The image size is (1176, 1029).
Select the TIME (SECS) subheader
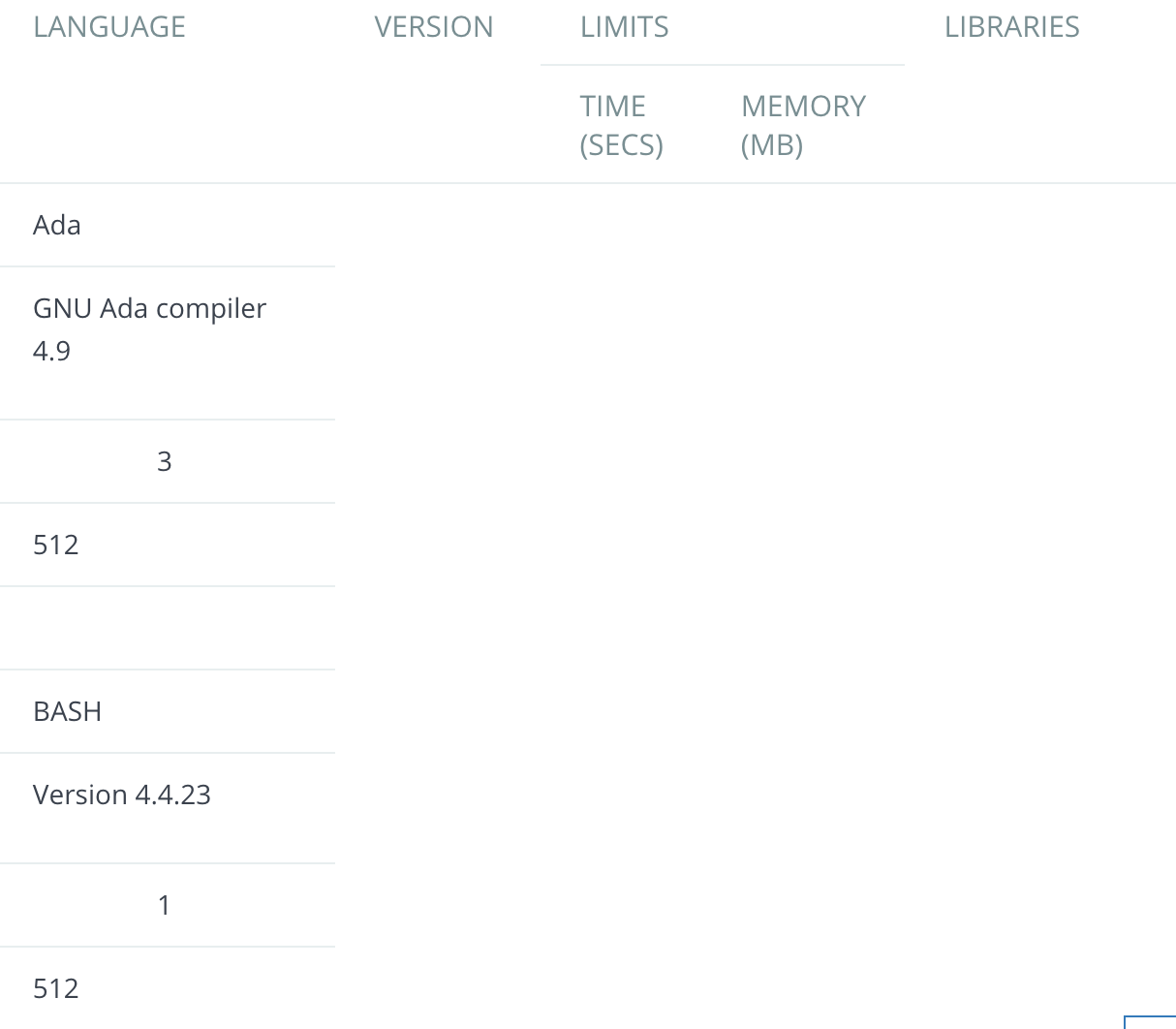(621, 125)
